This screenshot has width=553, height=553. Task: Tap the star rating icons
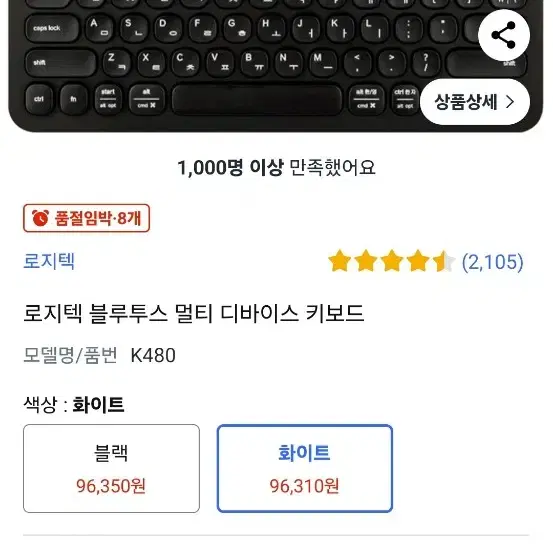coord(391,261)
